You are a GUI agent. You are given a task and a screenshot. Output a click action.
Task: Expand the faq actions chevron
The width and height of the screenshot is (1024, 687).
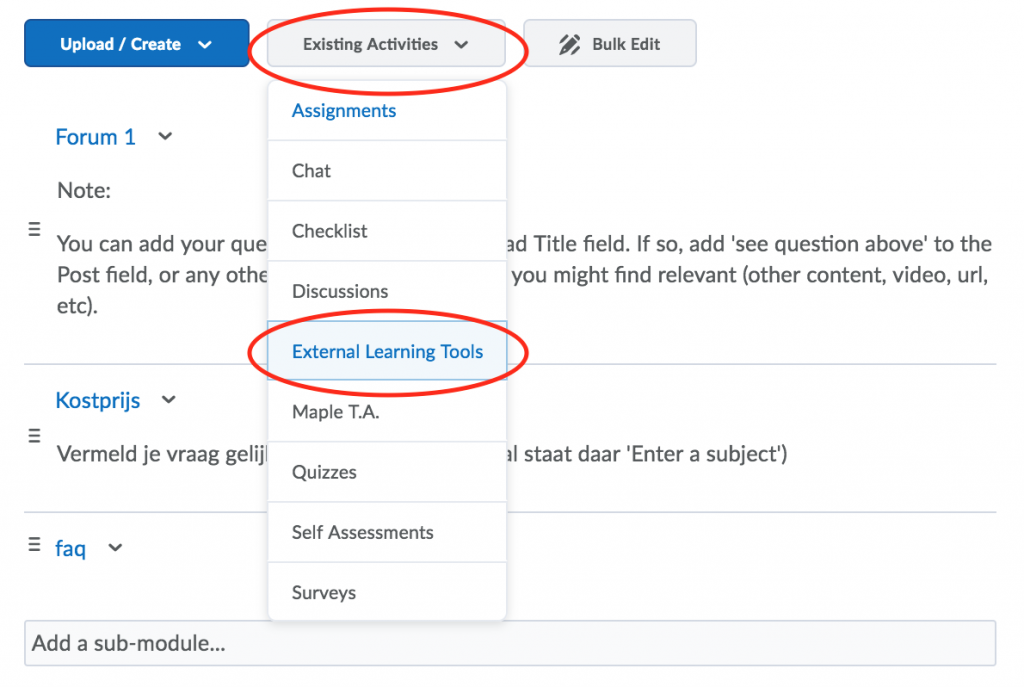[114, 548]
